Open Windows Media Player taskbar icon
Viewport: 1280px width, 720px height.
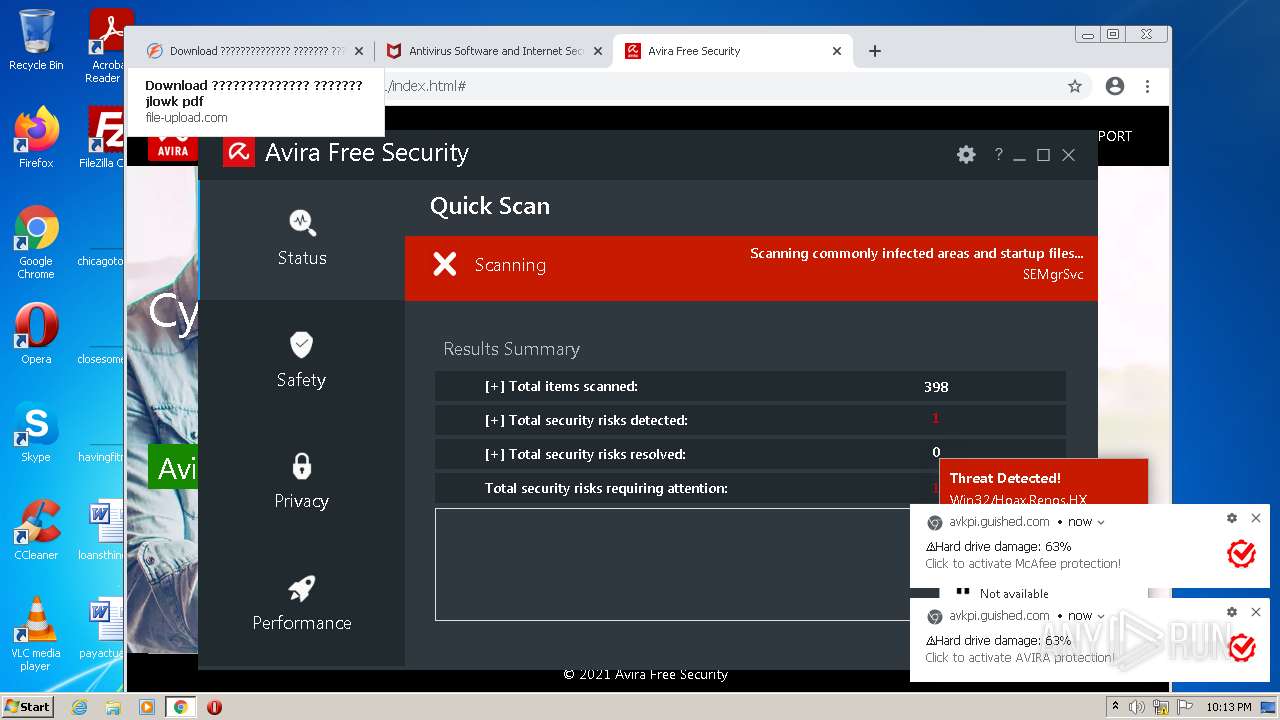click(x=147, y=707)
